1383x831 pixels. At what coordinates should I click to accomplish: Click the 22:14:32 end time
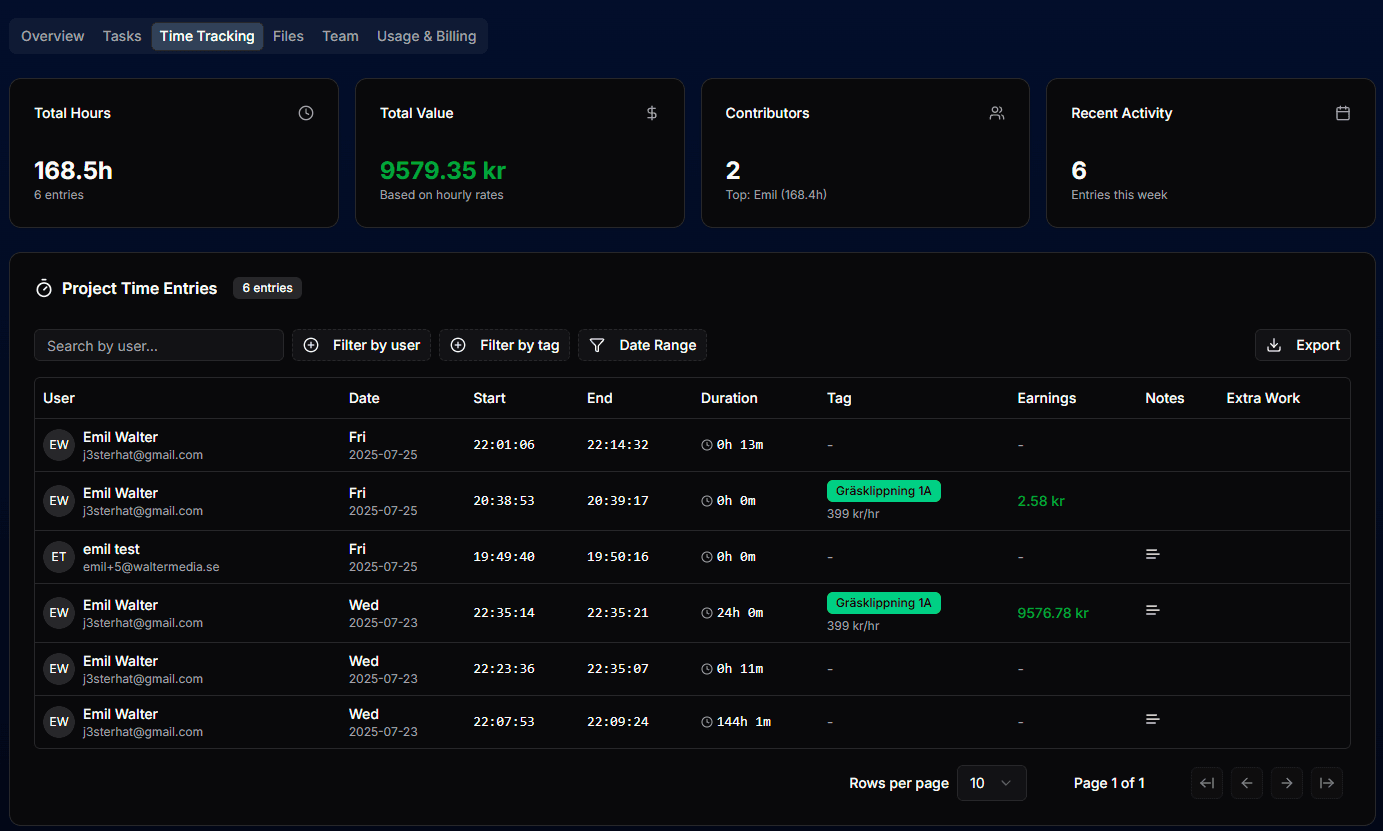click(618, 445)
